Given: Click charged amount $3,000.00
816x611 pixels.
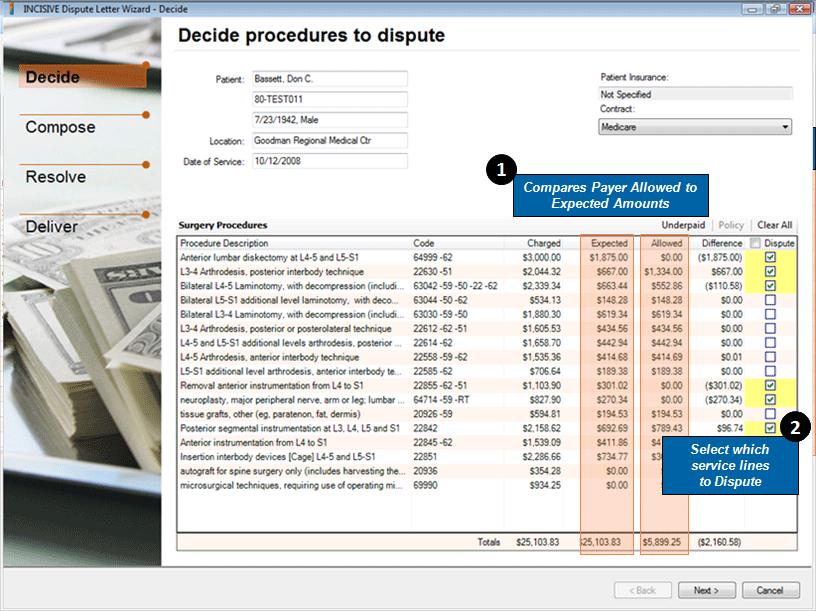Looking at the screenshot, I should point(542,257).
